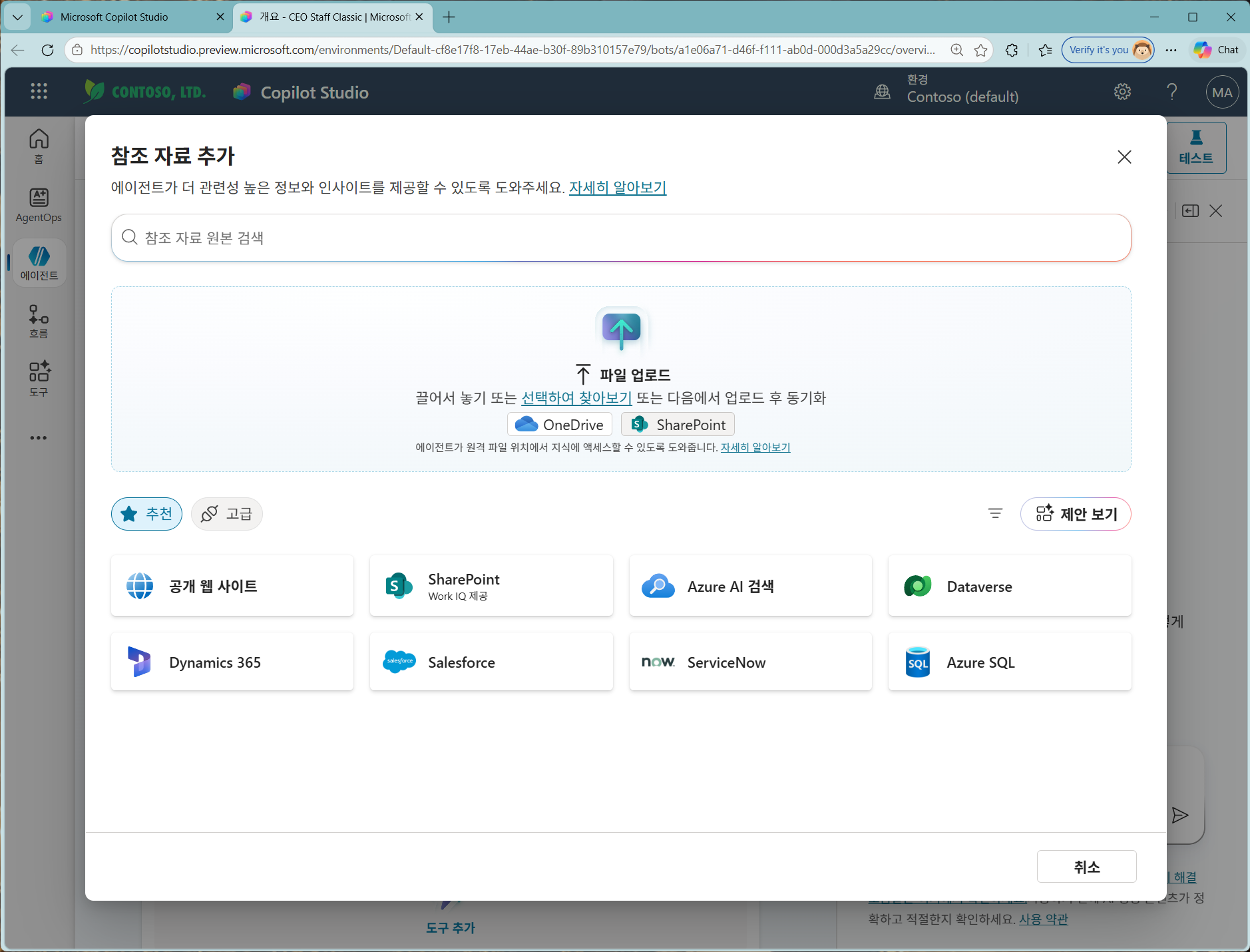Open a new browser tab
Screen dimensions: 1250x952
tap(449, 17)
